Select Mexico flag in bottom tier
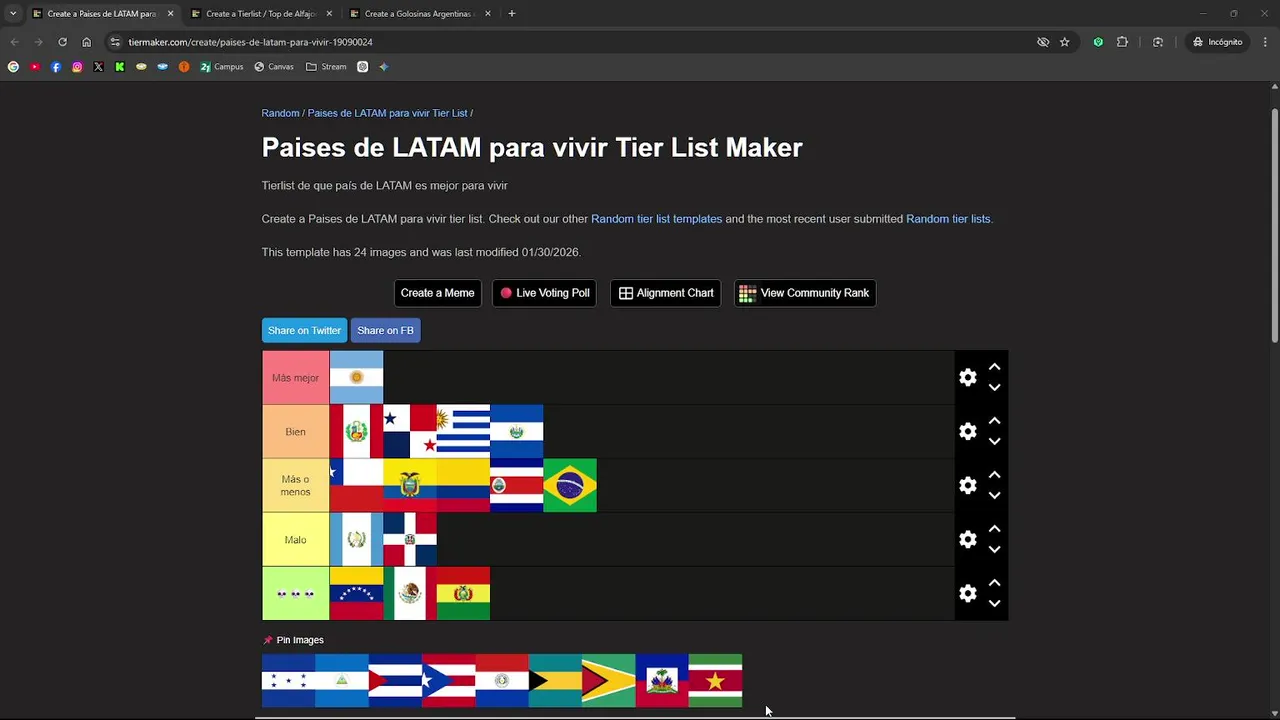 point(410,594)
